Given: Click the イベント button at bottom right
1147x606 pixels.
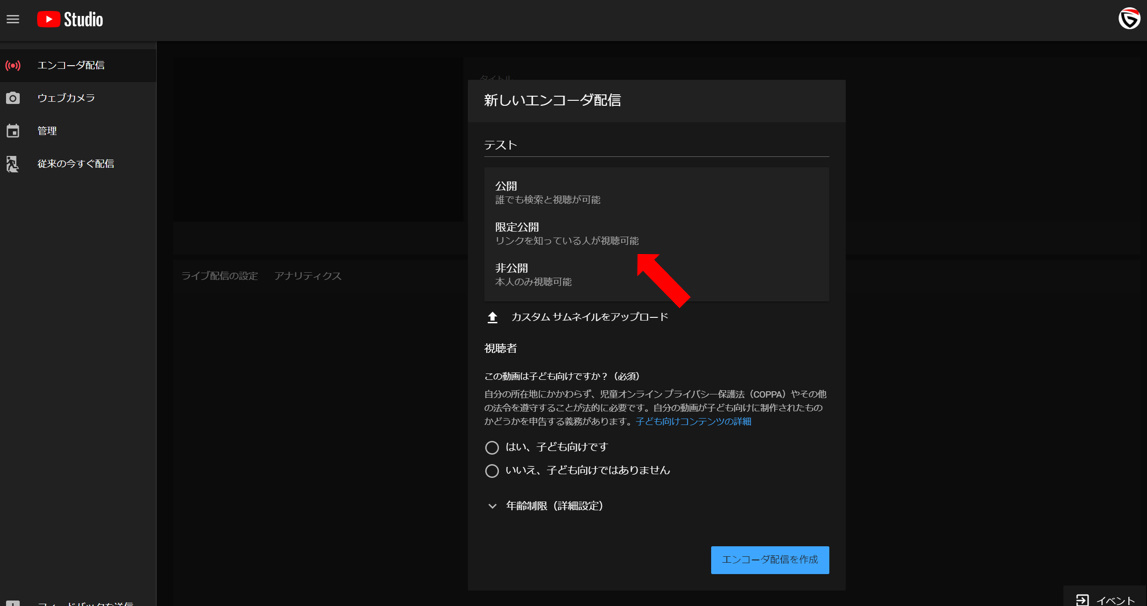Looking at the screenshot, I should pyautogui.click(x=1105, y=600).
